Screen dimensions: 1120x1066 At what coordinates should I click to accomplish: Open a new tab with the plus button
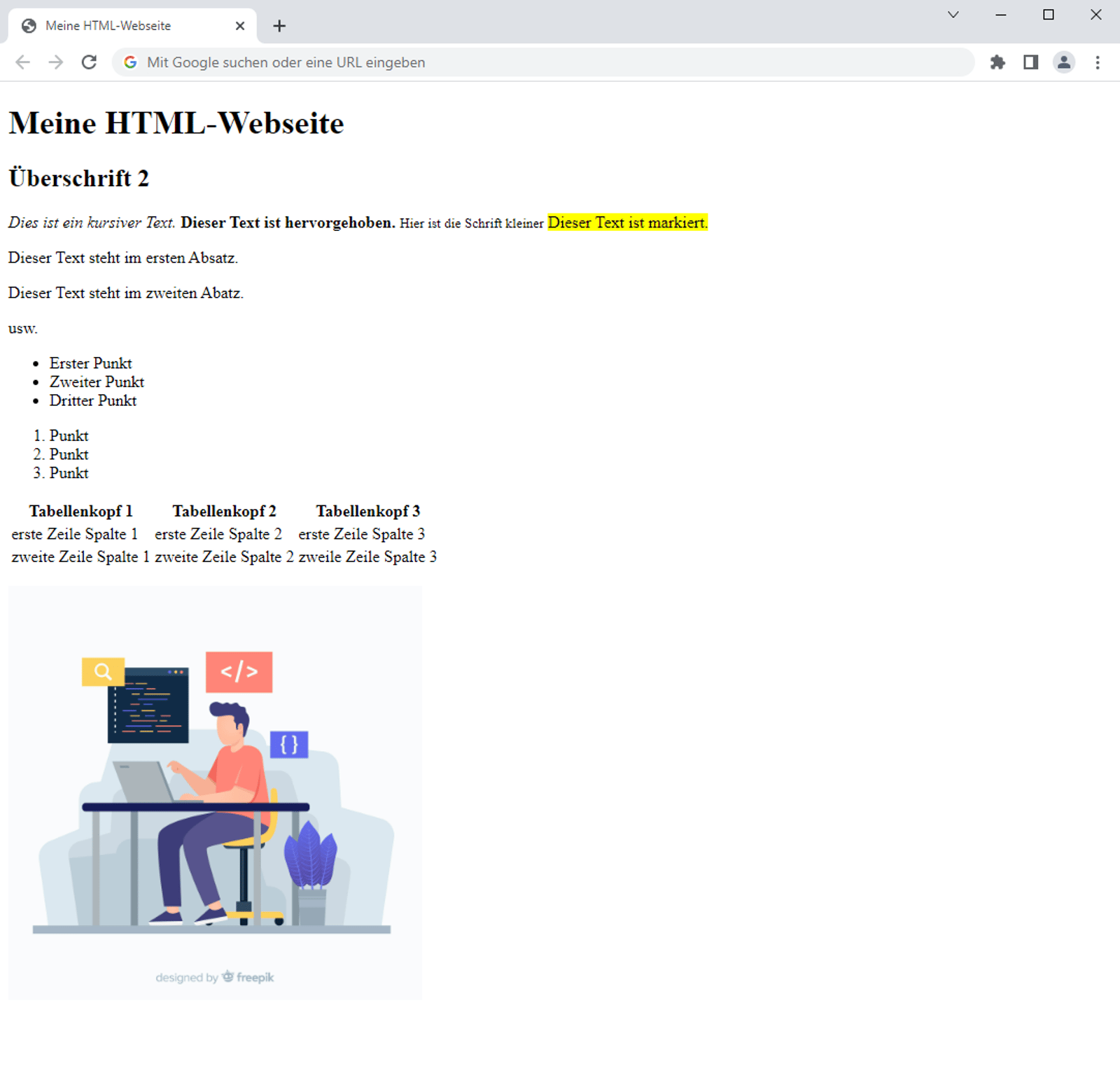(279, 26)
